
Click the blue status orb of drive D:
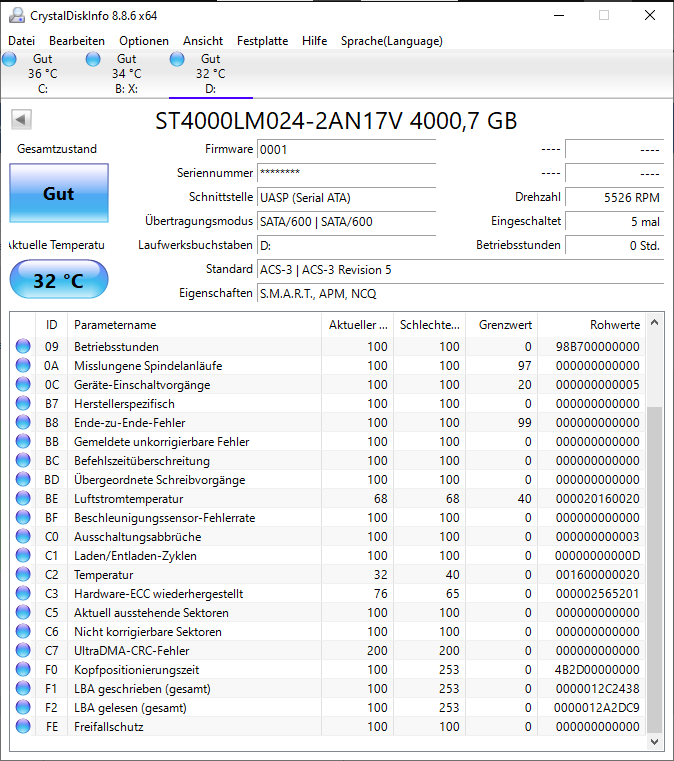click(x=177, y=59)
